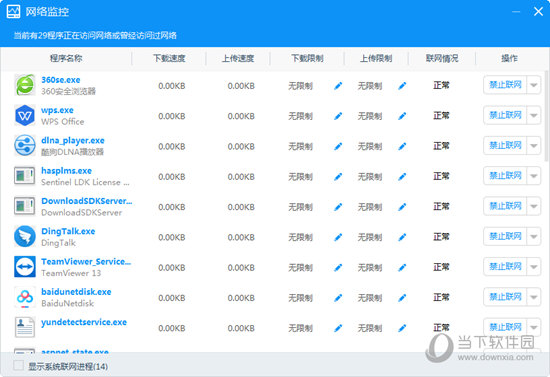The image size is (550, 377).
Task: Open dropdown arrow next to wps.exe 禁止联网
Action: [534, 115]
